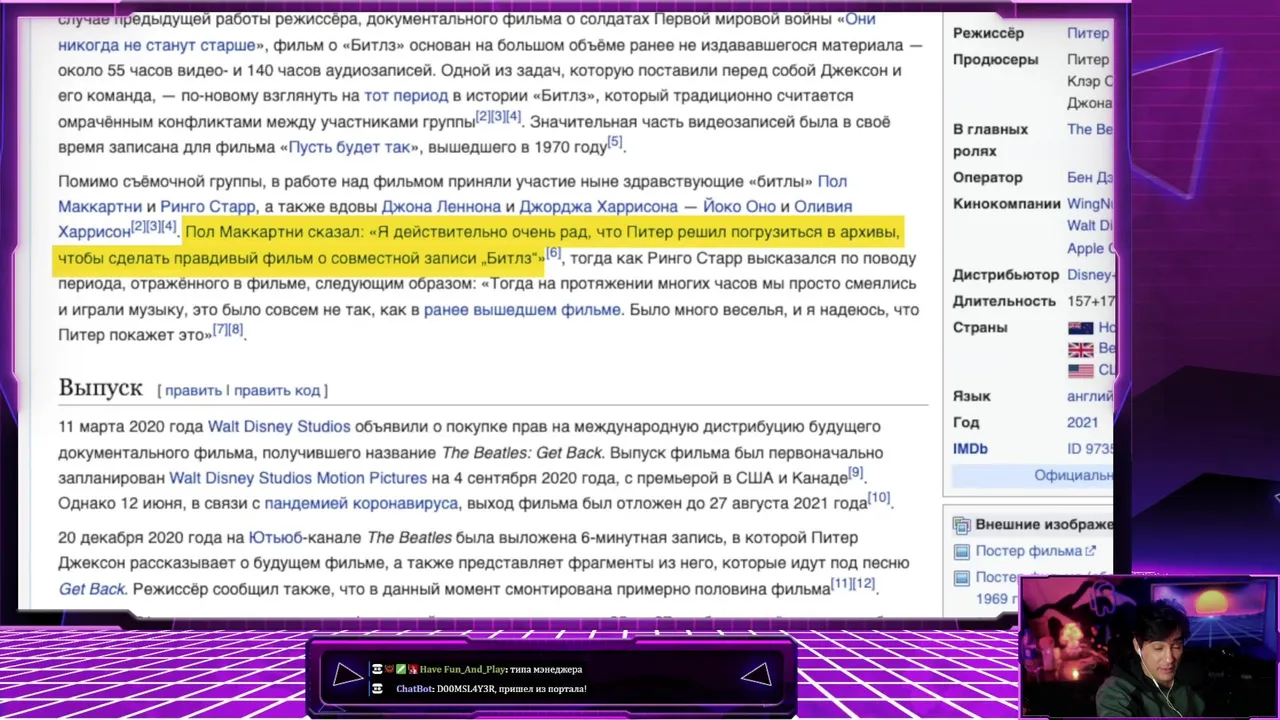Click the «Внешние изображе» box heading text

[1044, 525]
